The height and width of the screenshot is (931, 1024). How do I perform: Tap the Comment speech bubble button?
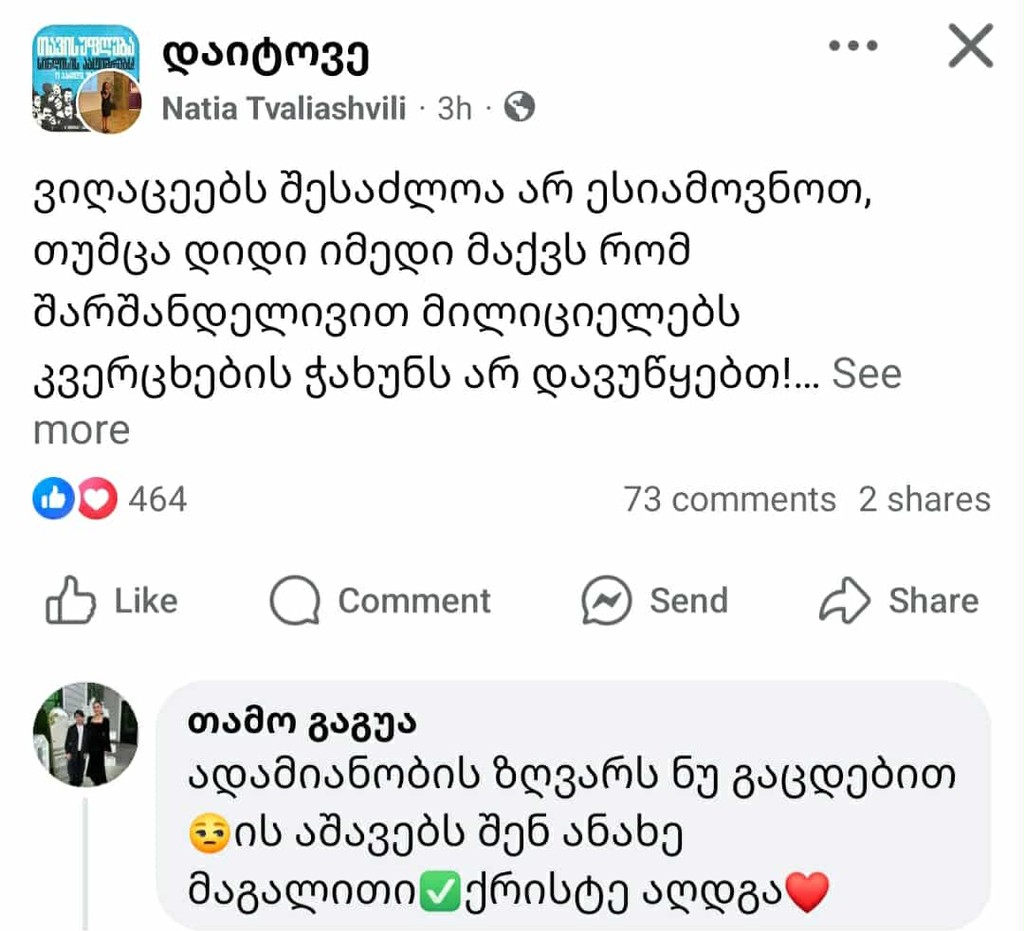pyautogui.click(x=381, y=601)
